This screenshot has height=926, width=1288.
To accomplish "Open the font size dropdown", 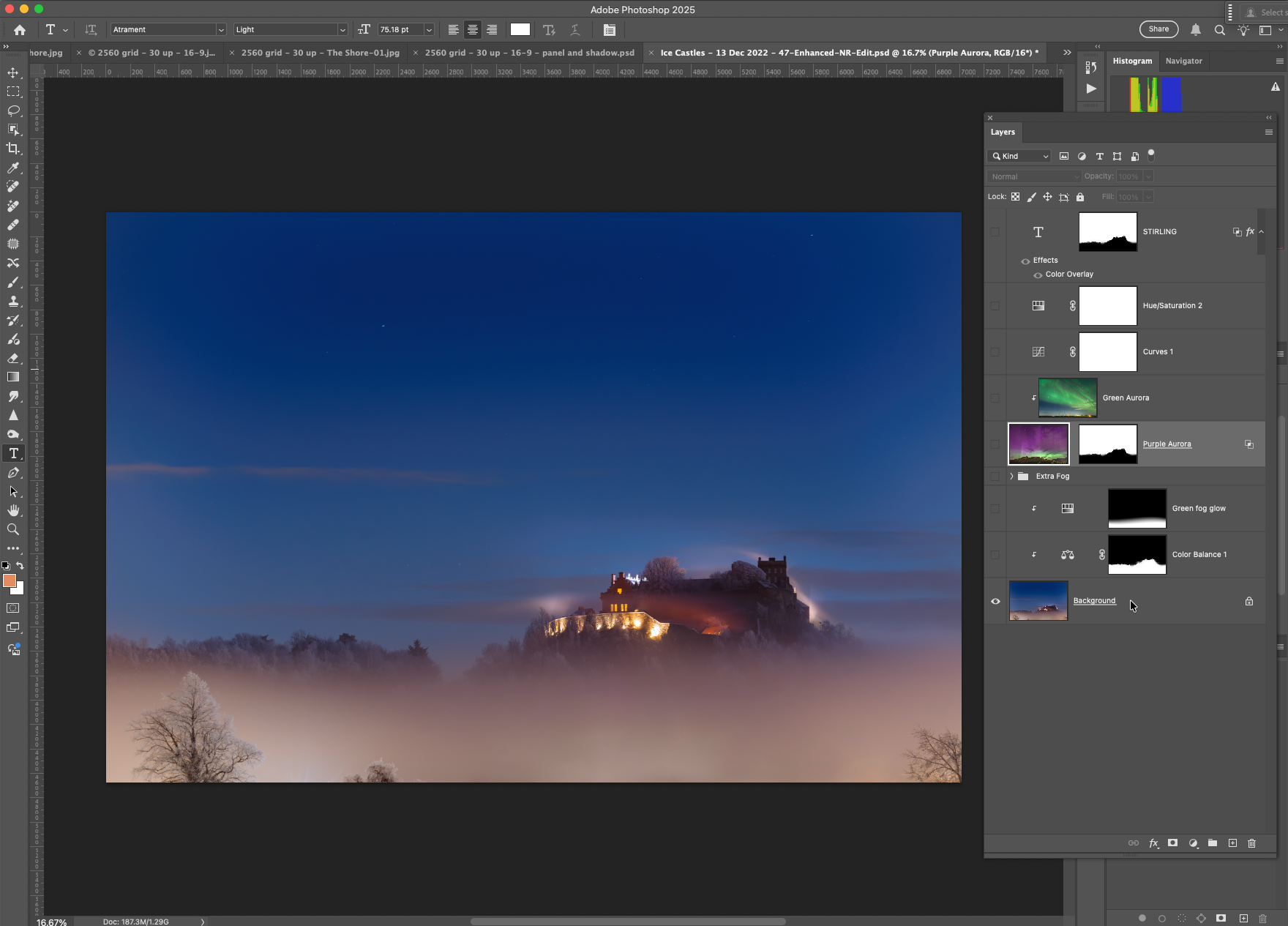I will point(430,30).
